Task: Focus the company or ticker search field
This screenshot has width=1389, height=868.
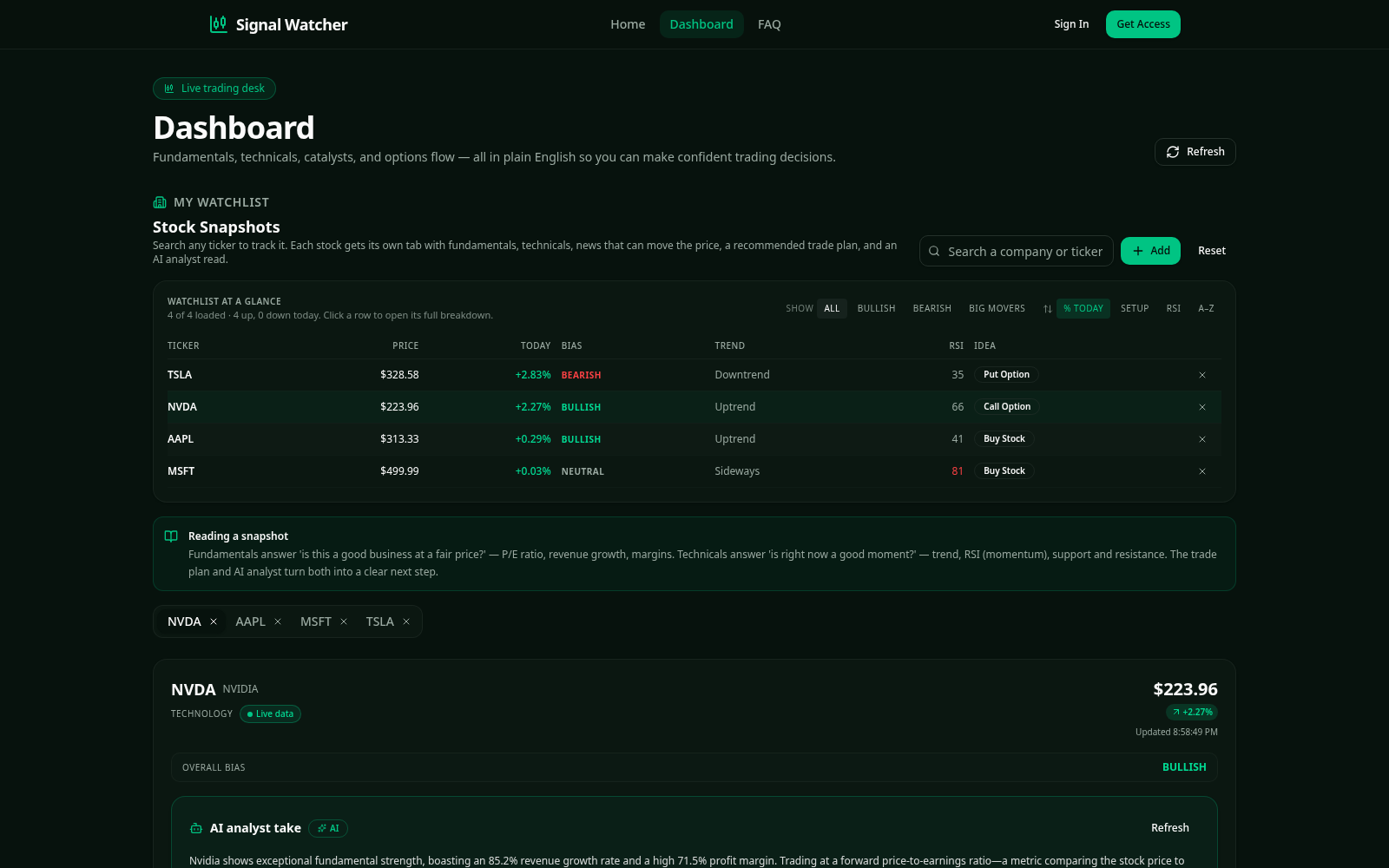Action: pos(1017,251)
